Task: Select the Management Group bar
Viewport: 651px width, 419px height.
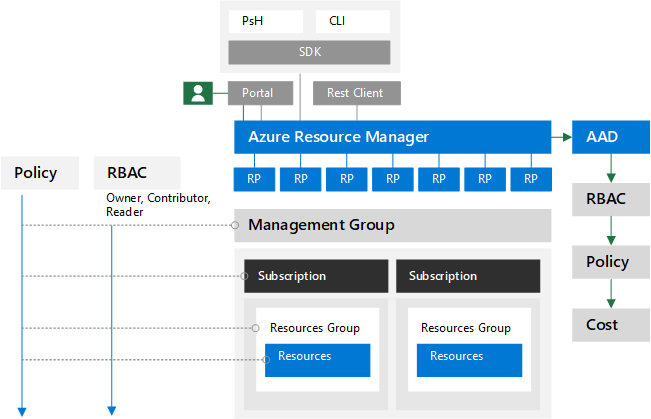Action: pos(392,225)
